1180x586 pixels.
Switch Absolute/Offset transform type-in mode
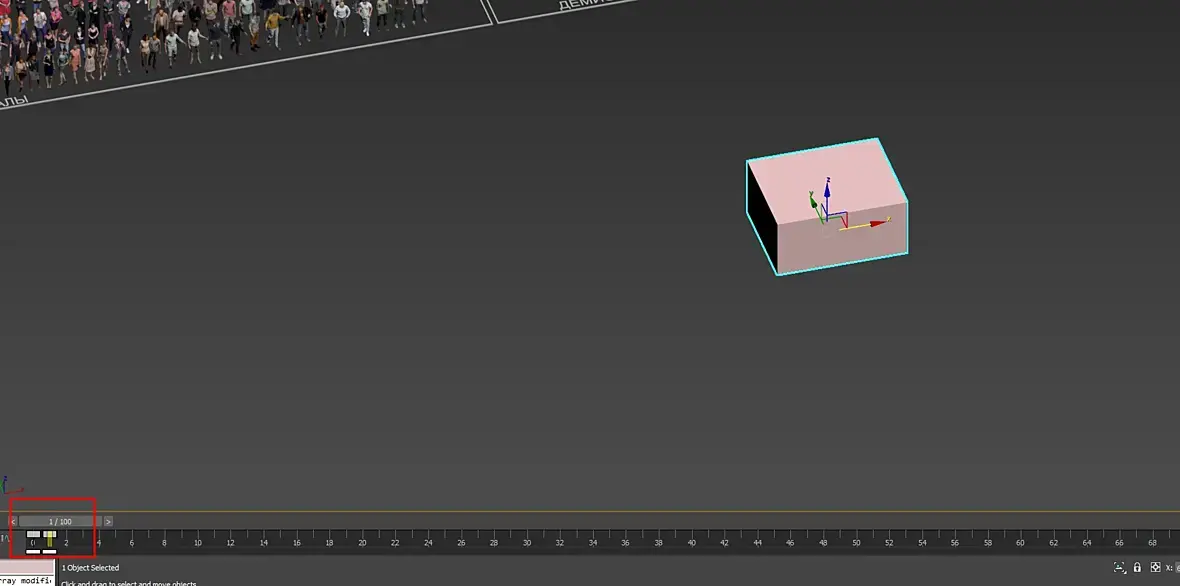[1155, 568]
